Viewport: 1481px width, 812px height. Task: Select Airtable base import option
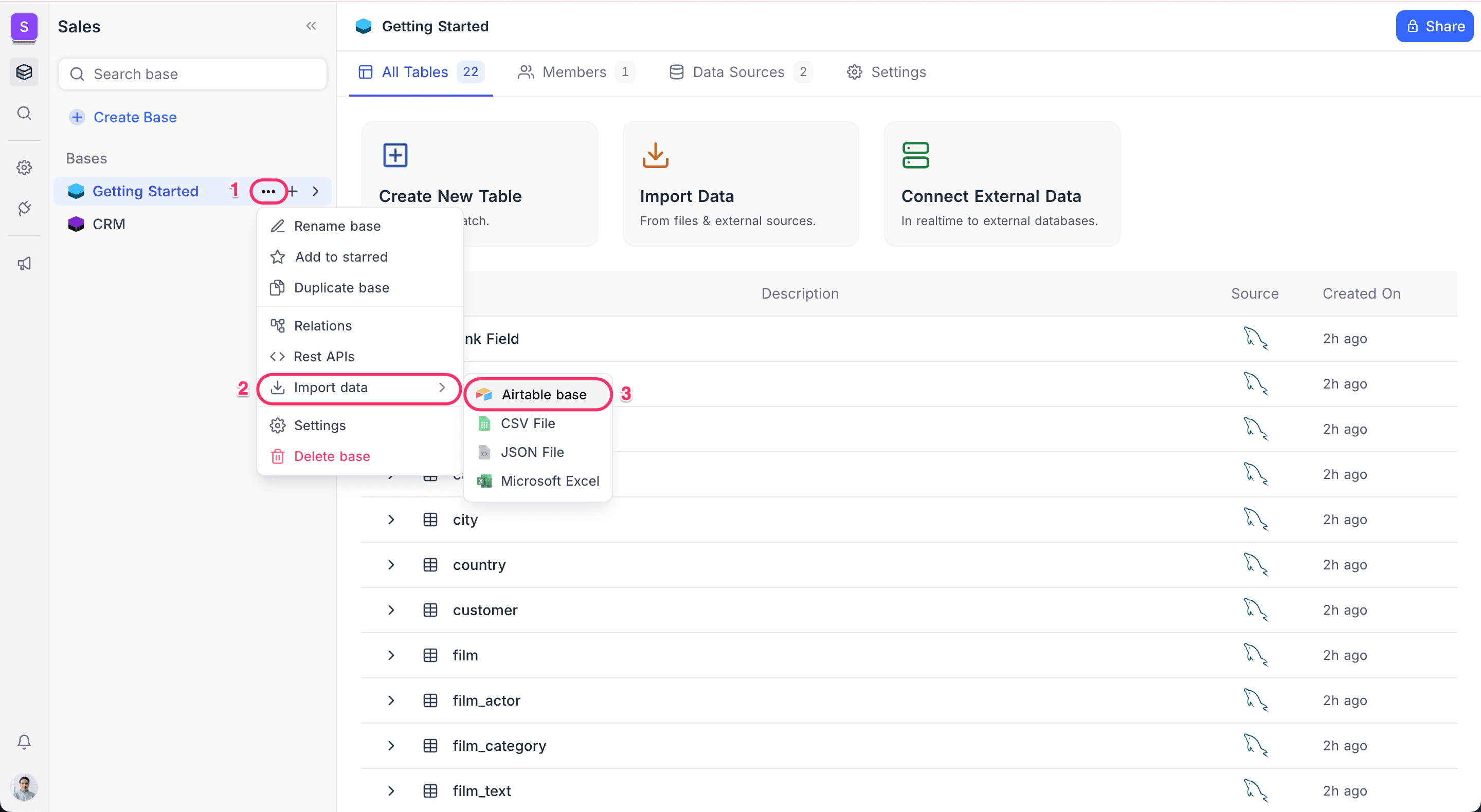pos(537,395)
